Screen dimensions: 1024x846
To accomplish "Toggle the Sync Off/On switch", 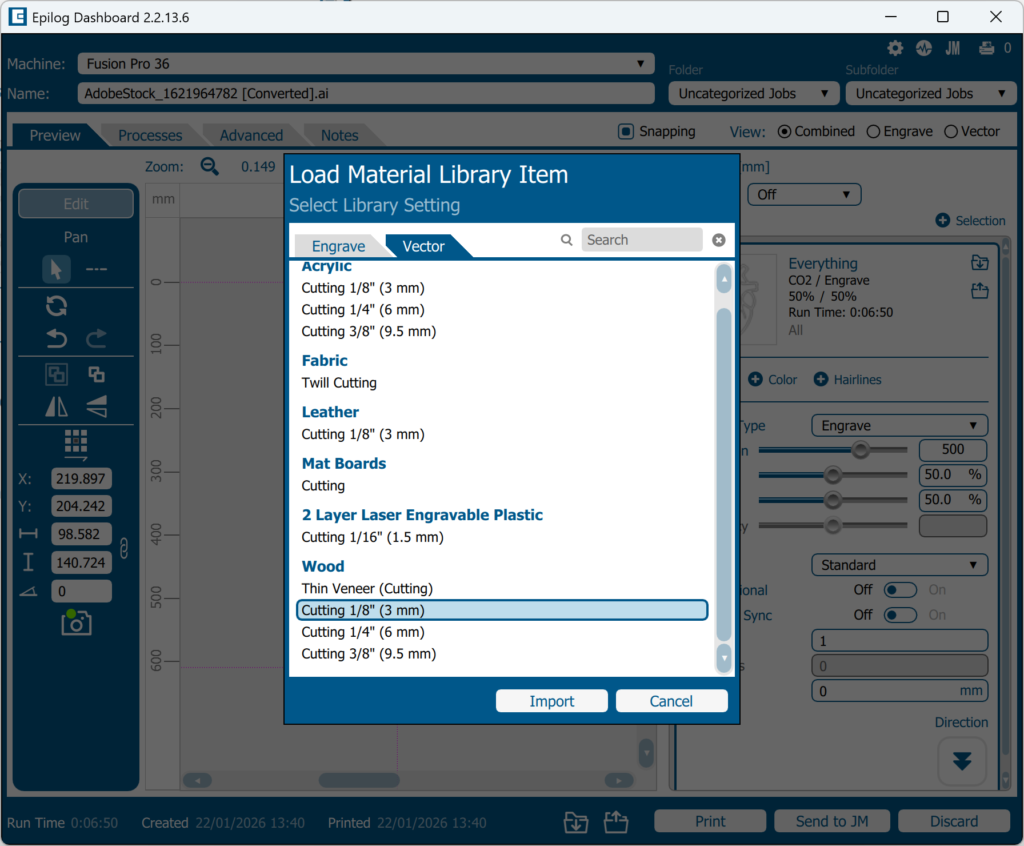I will 900,615.
